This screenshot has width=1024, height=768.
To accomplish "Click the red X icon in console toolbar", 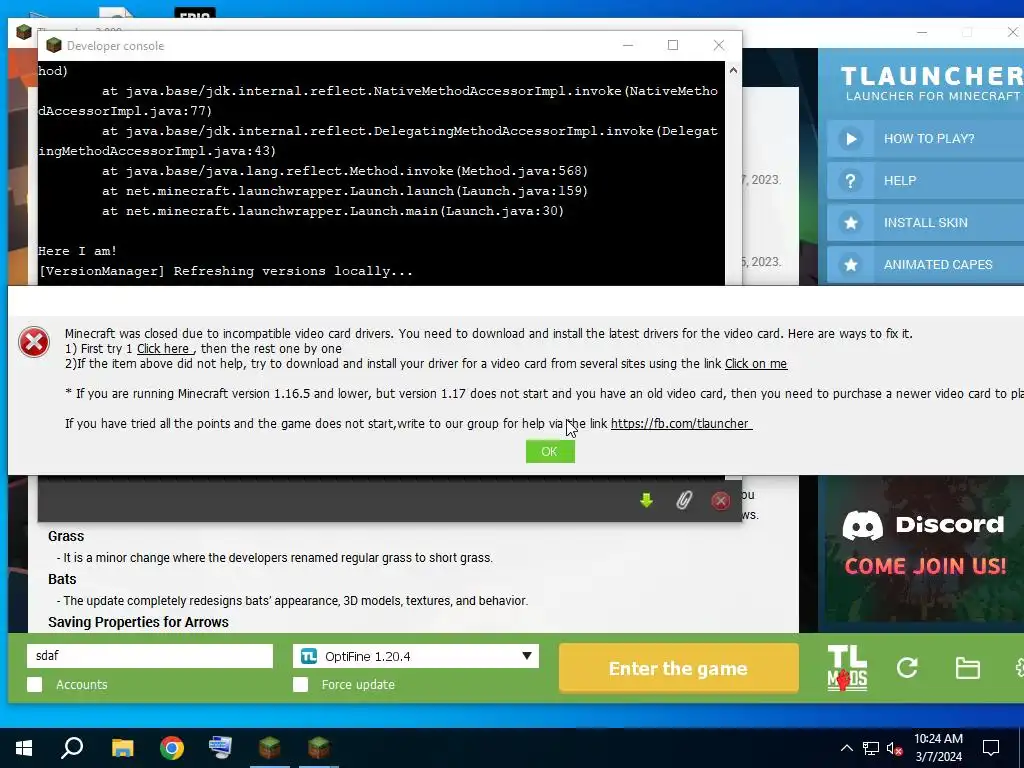I will click(720, 501).
